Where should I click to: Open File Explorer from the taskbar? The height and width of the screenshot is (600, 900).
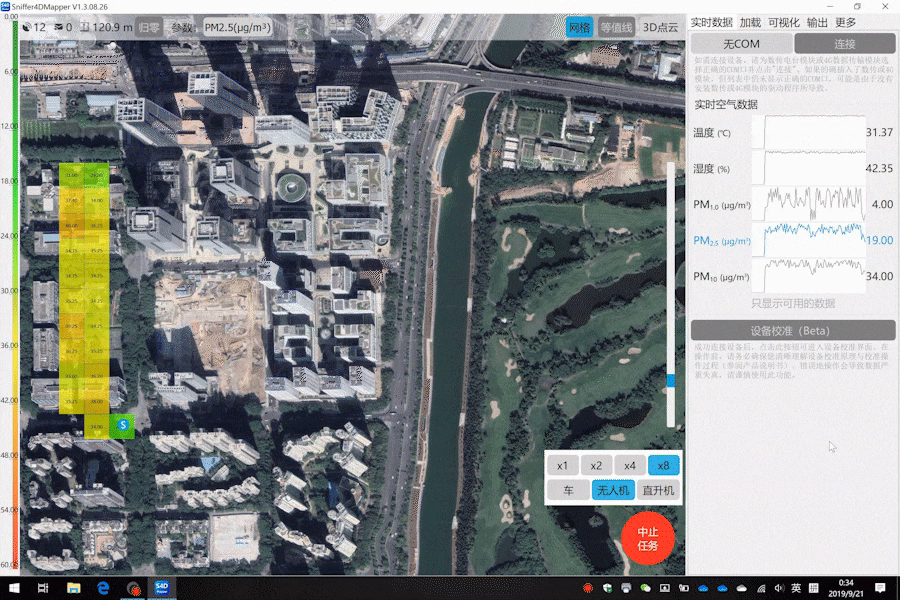[73, 588]
